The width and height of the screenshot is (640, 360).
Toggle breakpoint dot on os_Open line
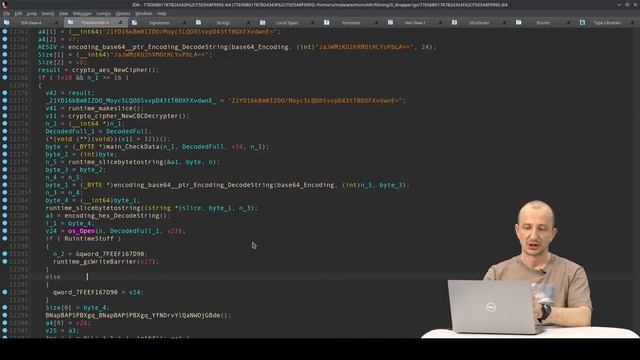(5, 231)
